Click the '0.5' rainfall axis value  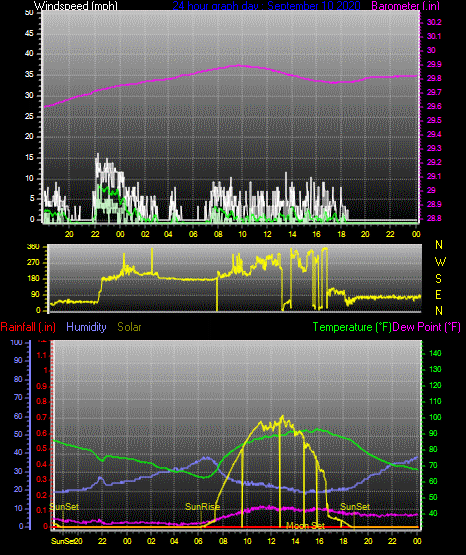[x=42, y=448]
